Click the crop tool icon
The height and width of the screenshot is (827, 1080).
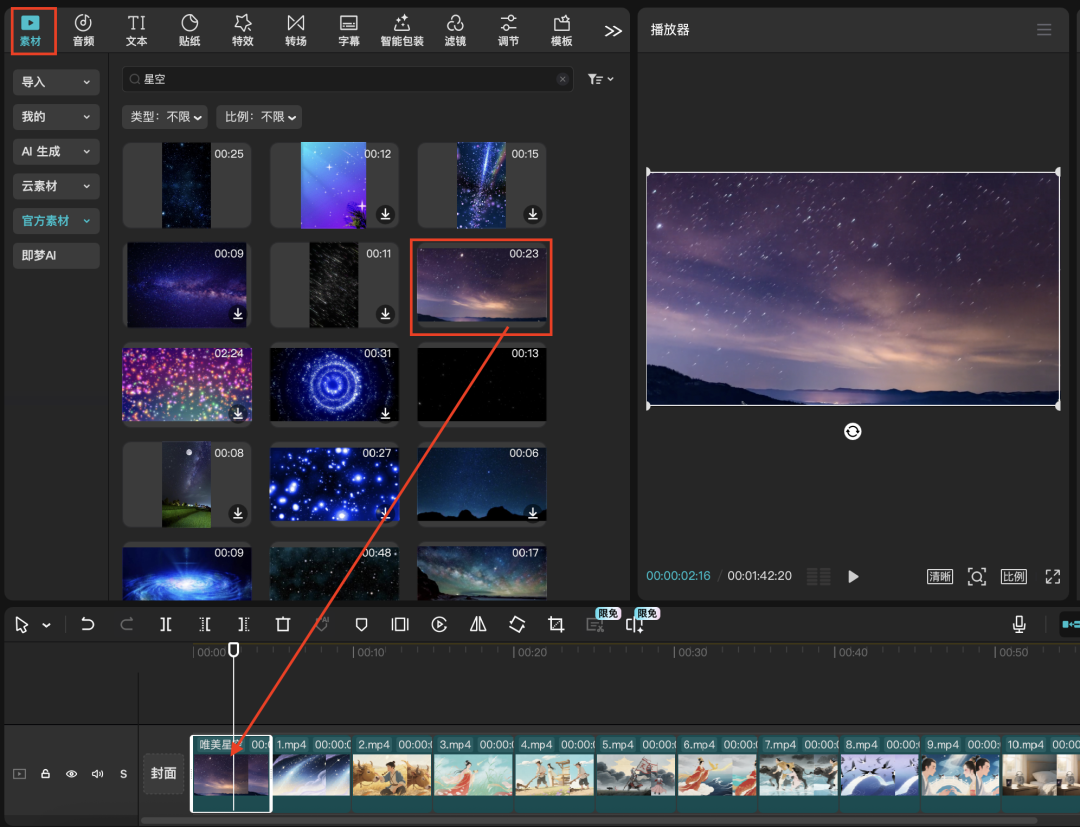coord(556,624)
